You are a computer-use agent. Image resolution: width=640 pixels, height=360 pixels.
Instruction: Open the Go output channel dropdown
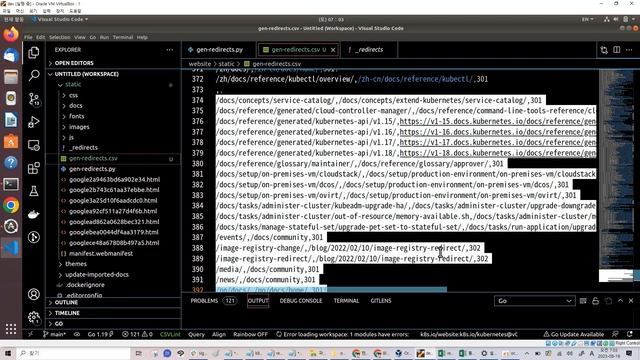tap(534, 301)
